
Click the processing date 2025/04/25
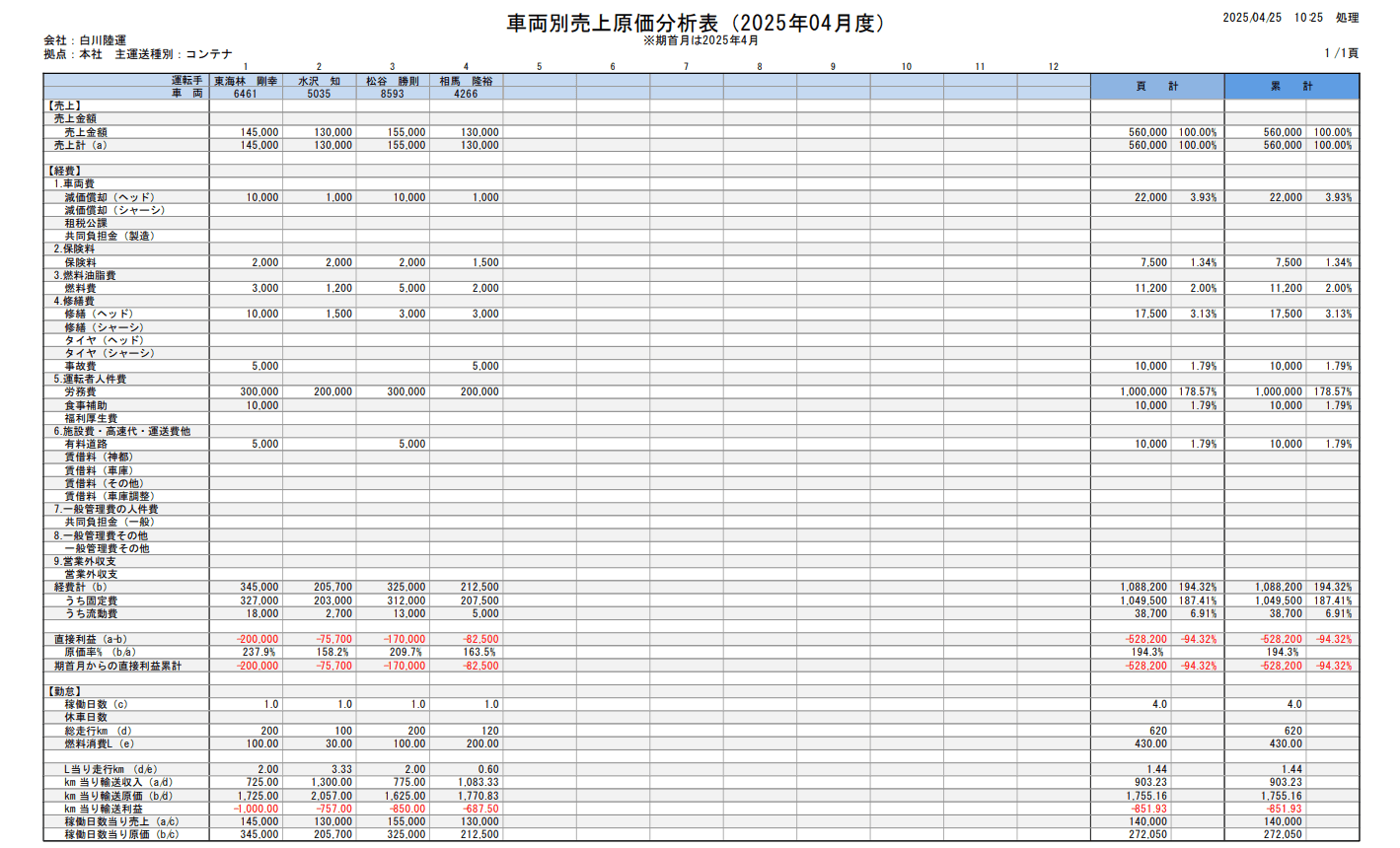(x=1251, y=18)
